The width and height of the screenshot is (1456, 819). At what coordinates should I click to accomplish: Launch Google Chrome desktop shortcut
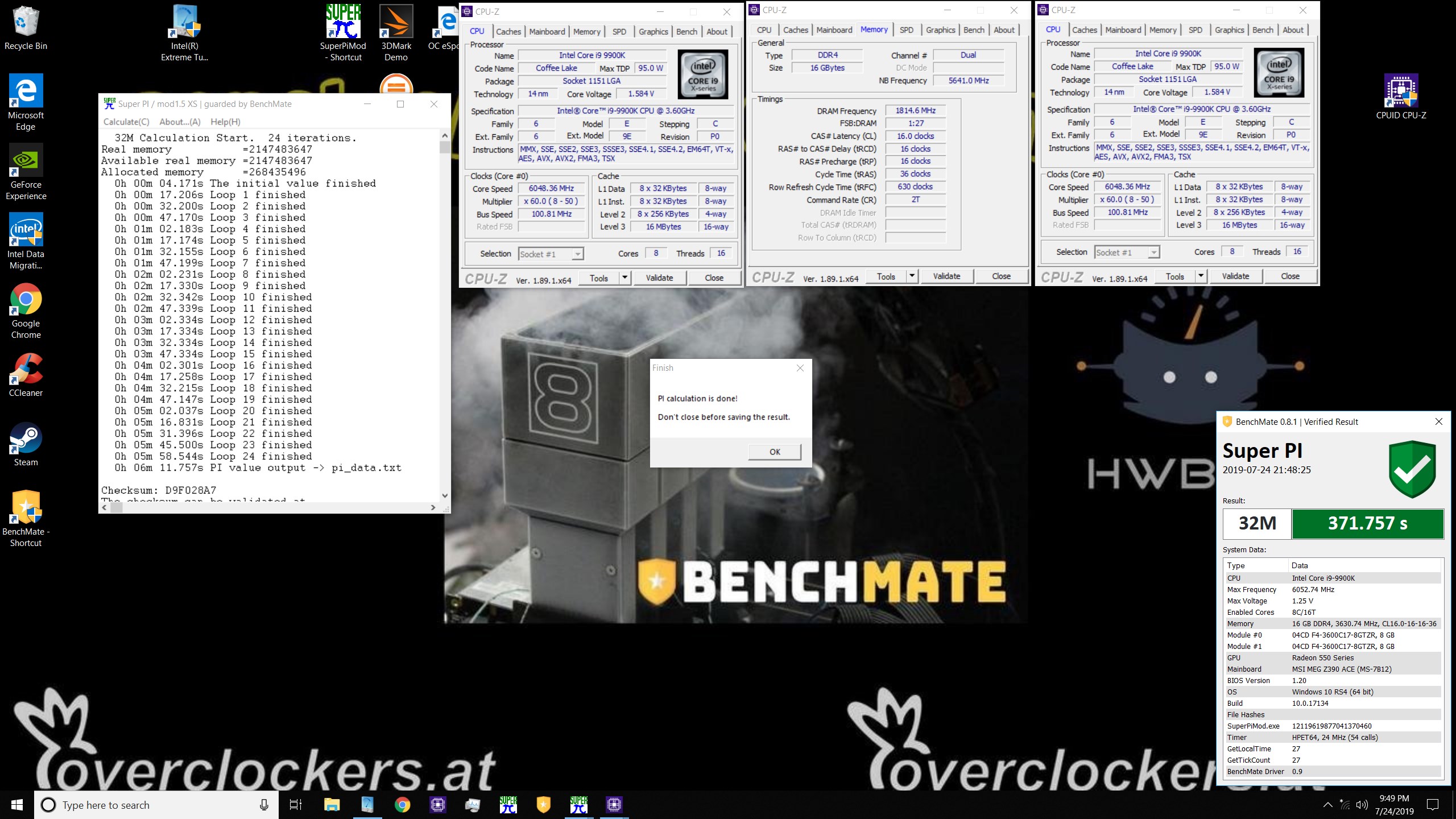[26, 311]
